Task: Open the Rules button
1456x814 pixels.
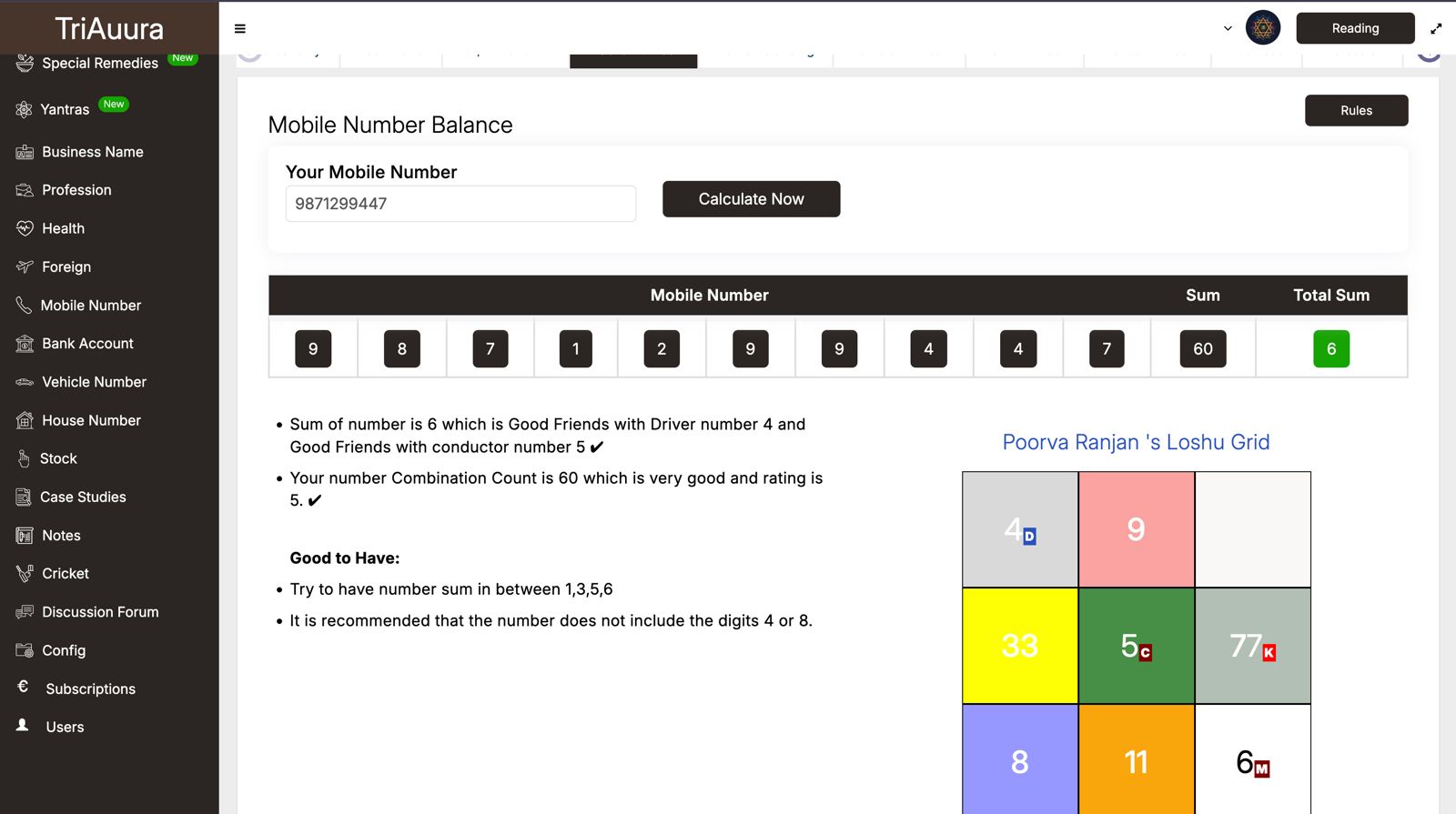Action: 1356,110
